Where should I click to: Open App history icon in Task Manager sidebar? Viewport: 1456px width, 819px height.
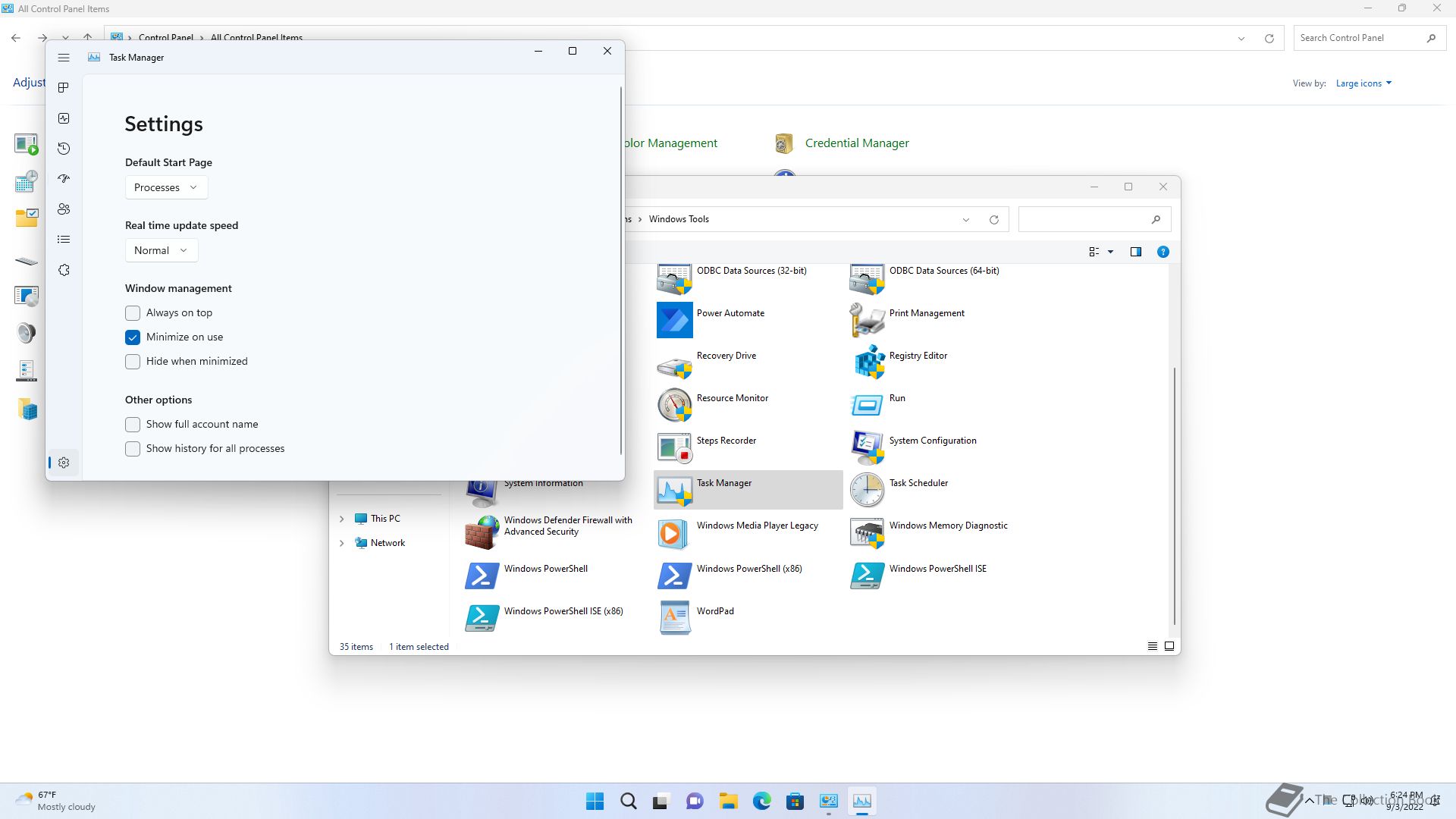(64, 149)
